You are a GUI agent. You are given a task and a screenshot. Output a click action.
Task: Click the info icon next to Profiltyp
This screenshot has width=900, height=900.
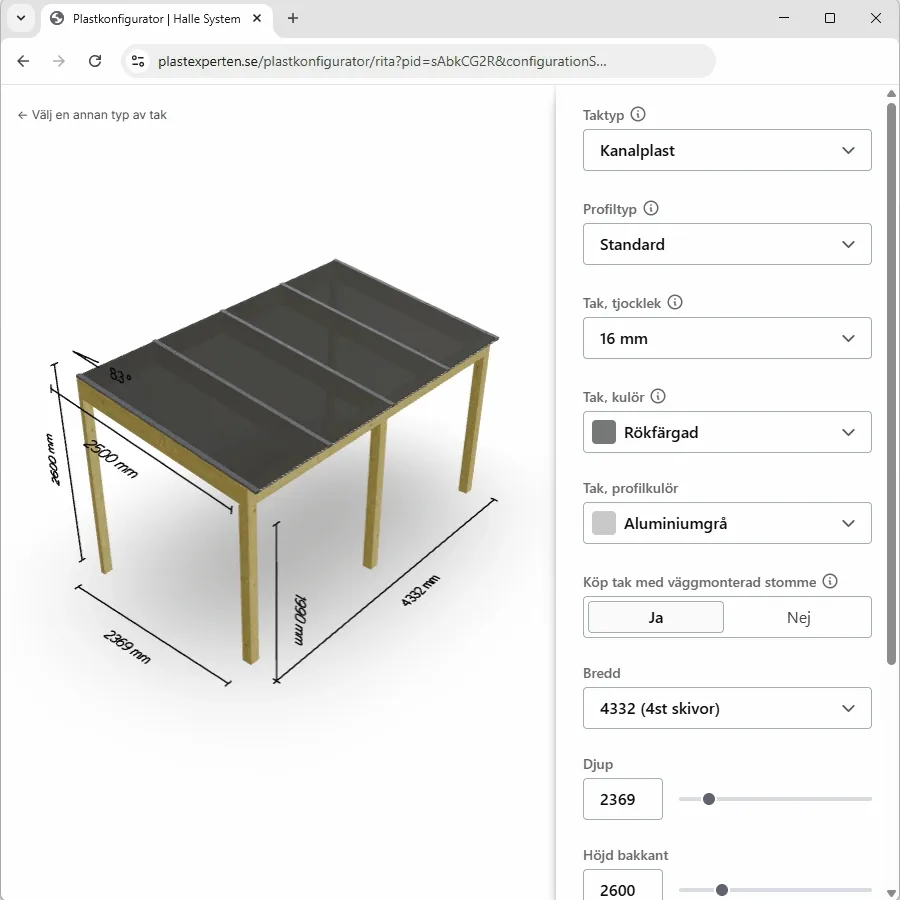(x=651, y=208)
